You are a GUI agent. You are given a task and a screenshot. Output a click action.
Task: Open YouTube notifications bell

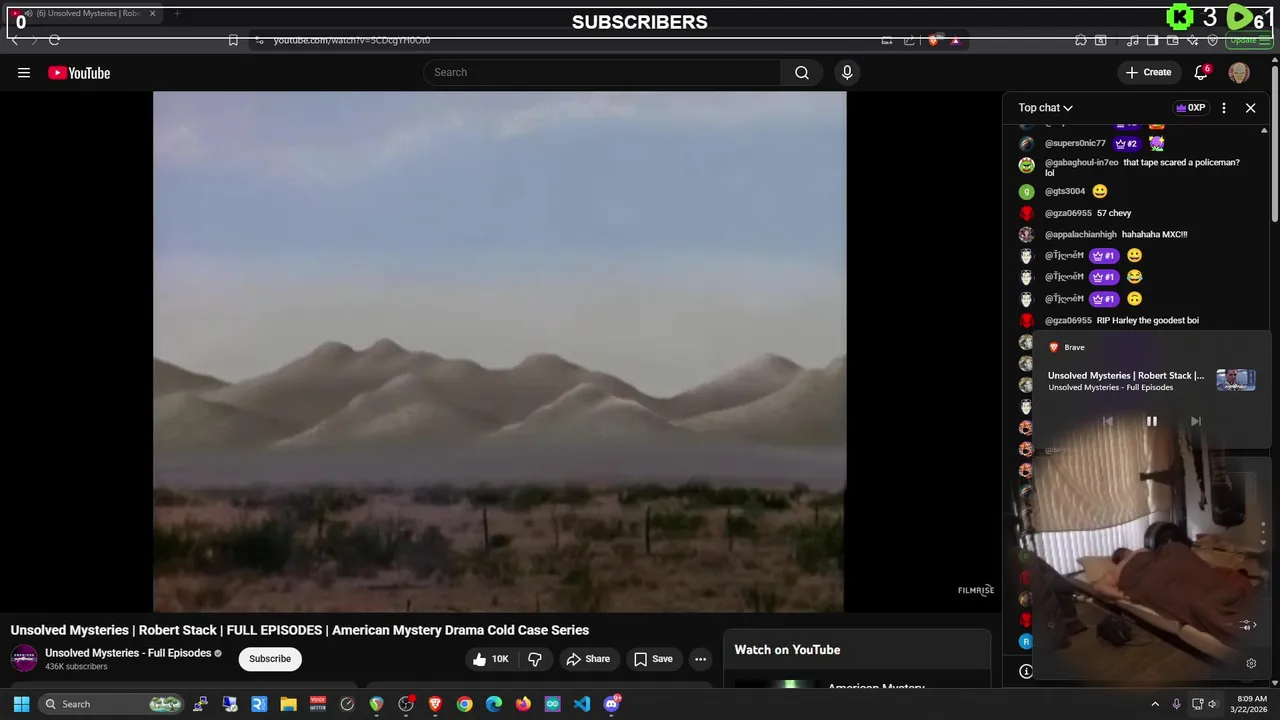(1202, 72)
